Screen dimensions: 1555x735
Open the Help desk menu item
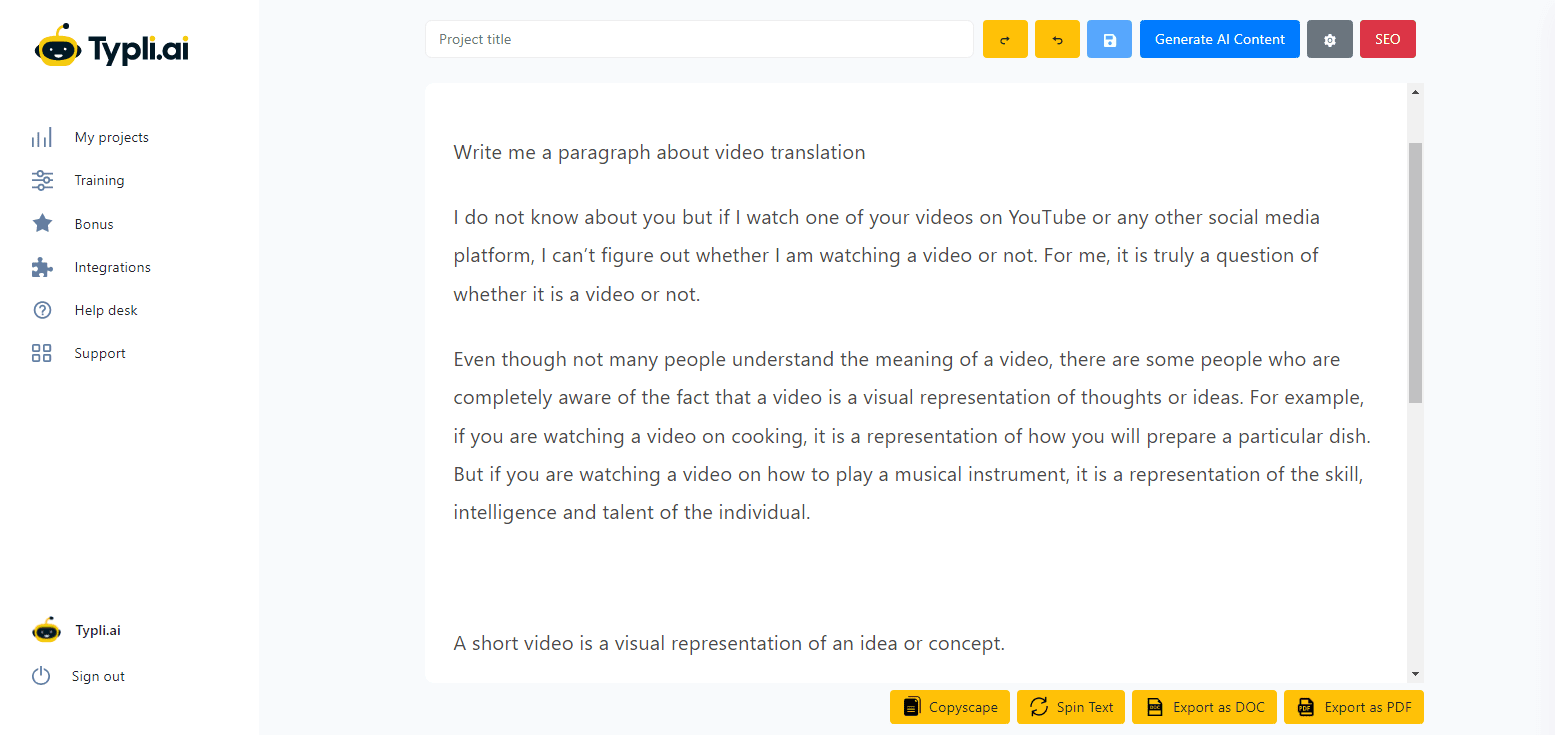(105, 310)
